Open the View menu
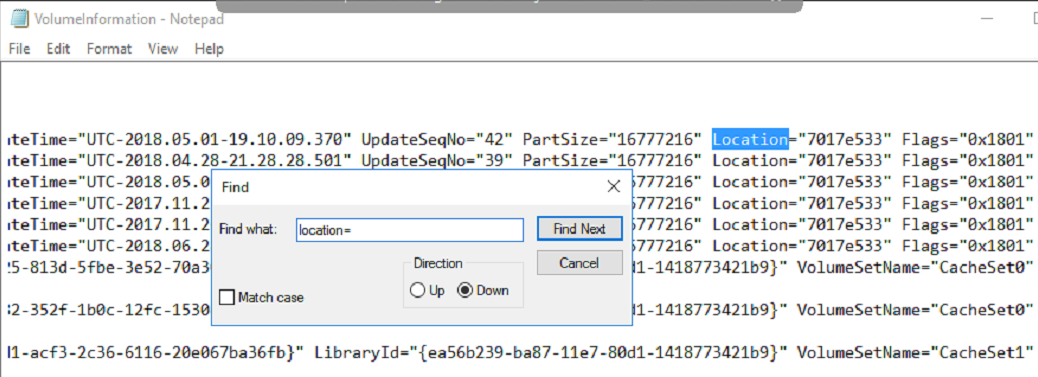 [163, 48]
